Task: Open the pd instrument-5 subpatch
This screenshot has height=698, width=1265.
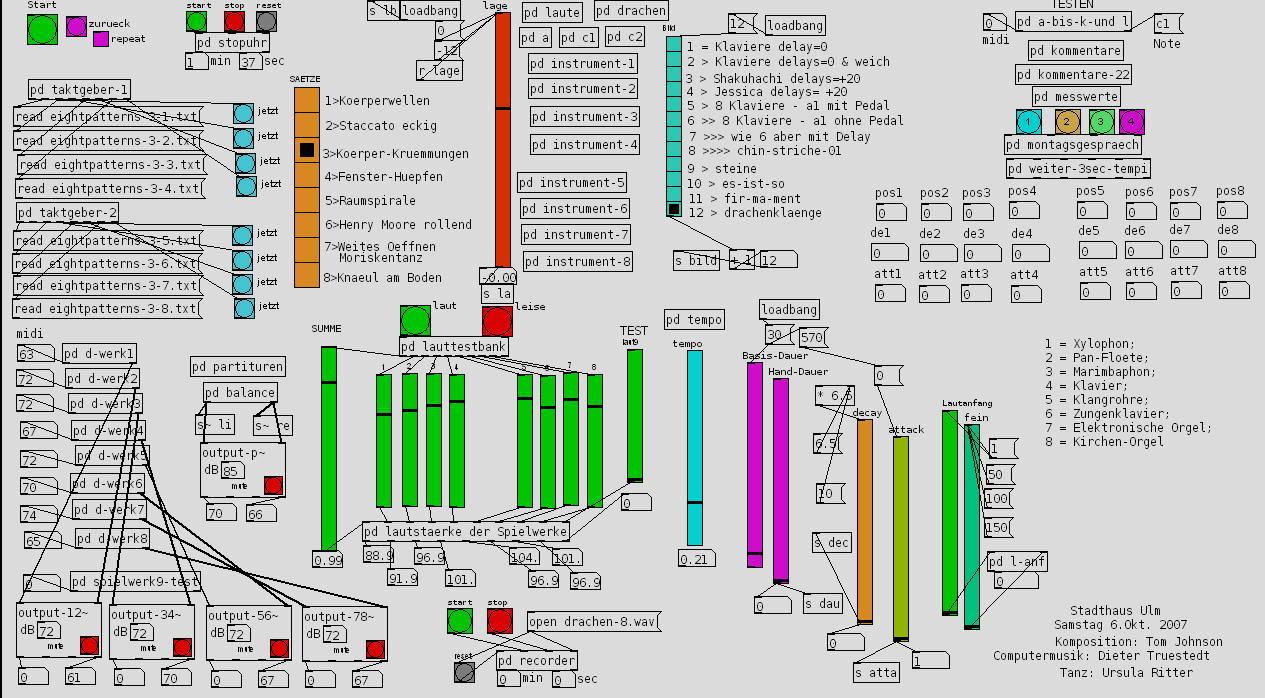Action: pos(572,183)
